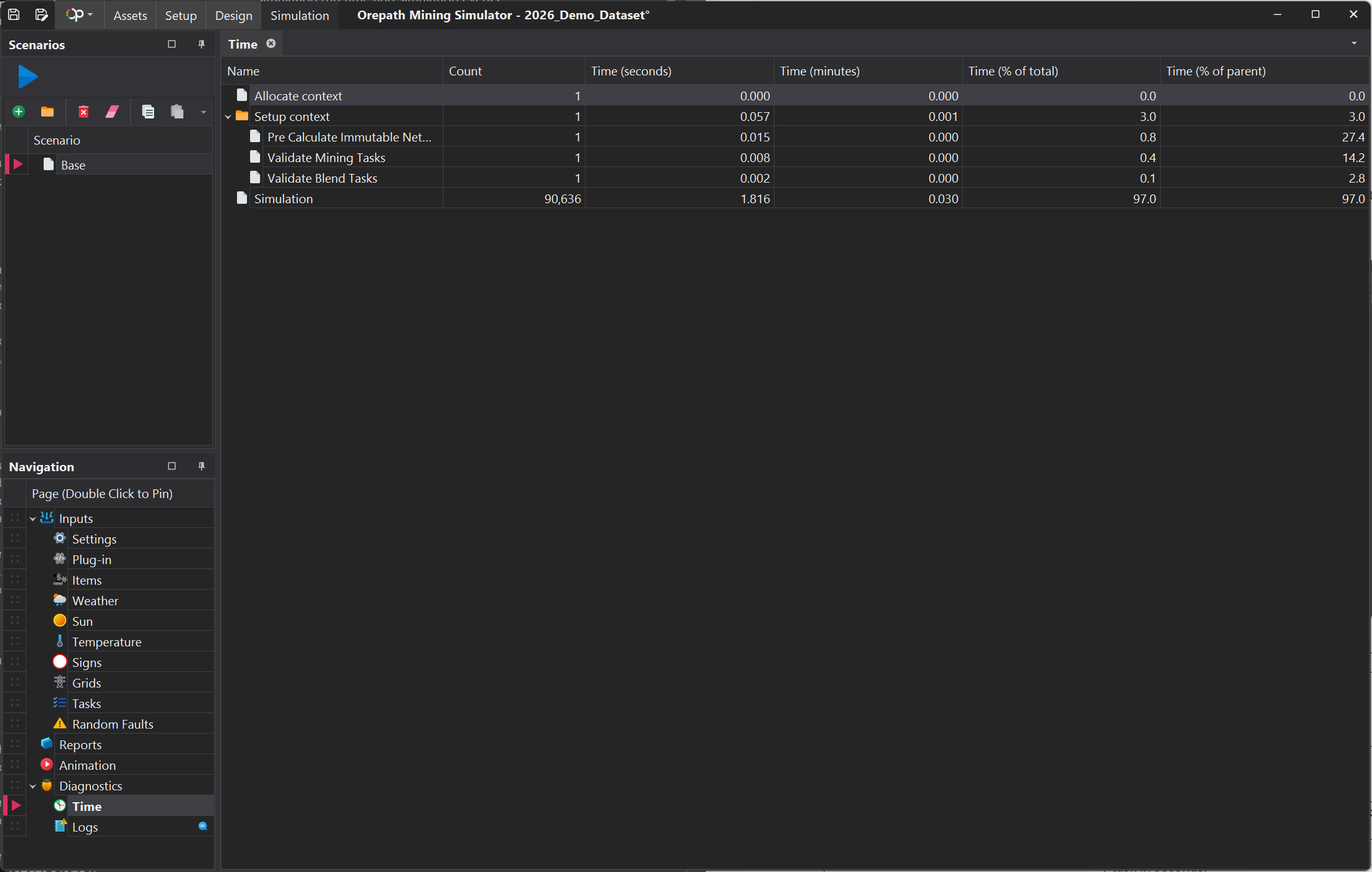This screenshot has height=872, width=1372.
Task: Open the Scenarios toolbar overflow dropdown arrow
Action: pyautogui.click(x=203, y=112)
